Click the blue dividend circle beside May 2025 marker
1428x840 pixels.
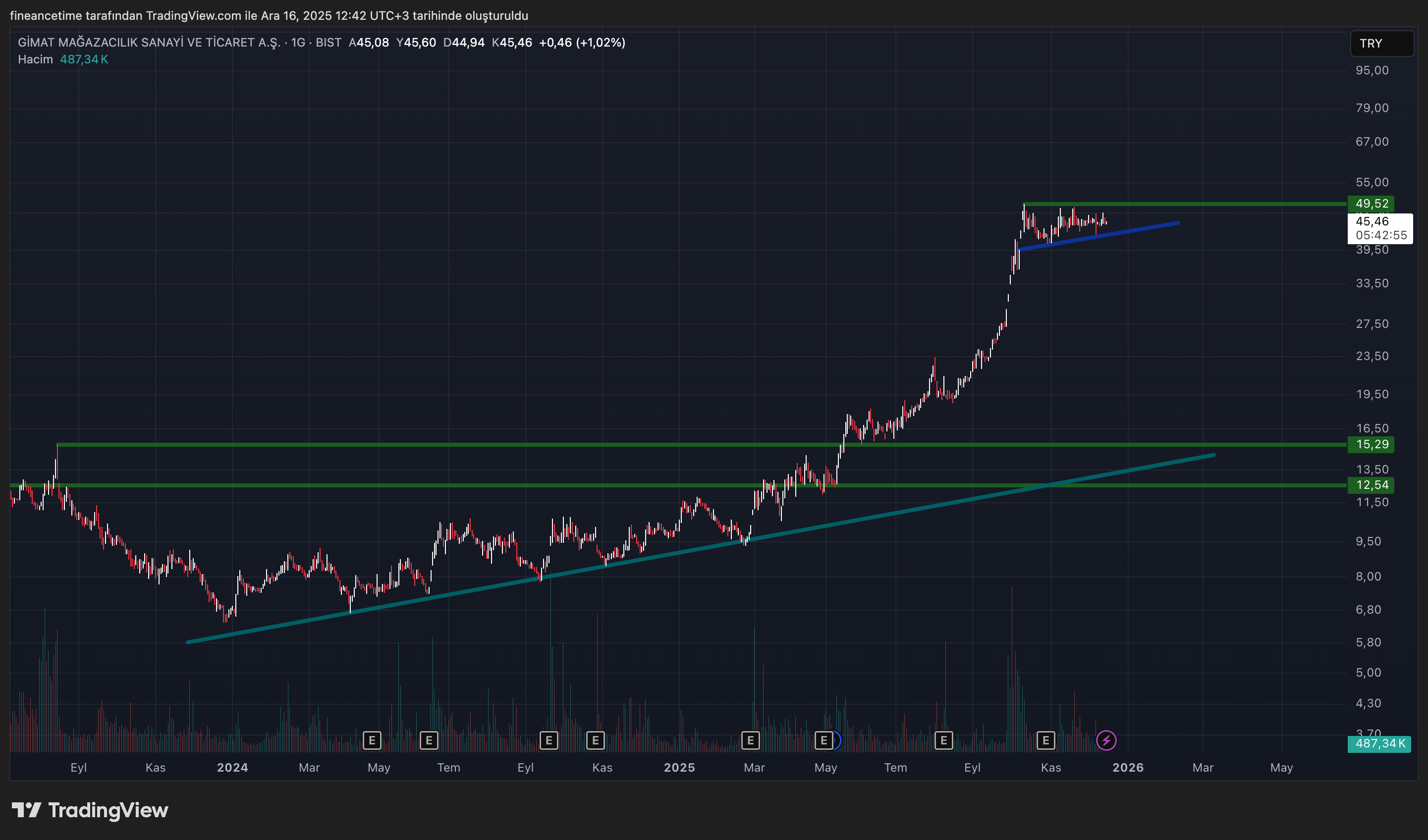click(837, 740)
